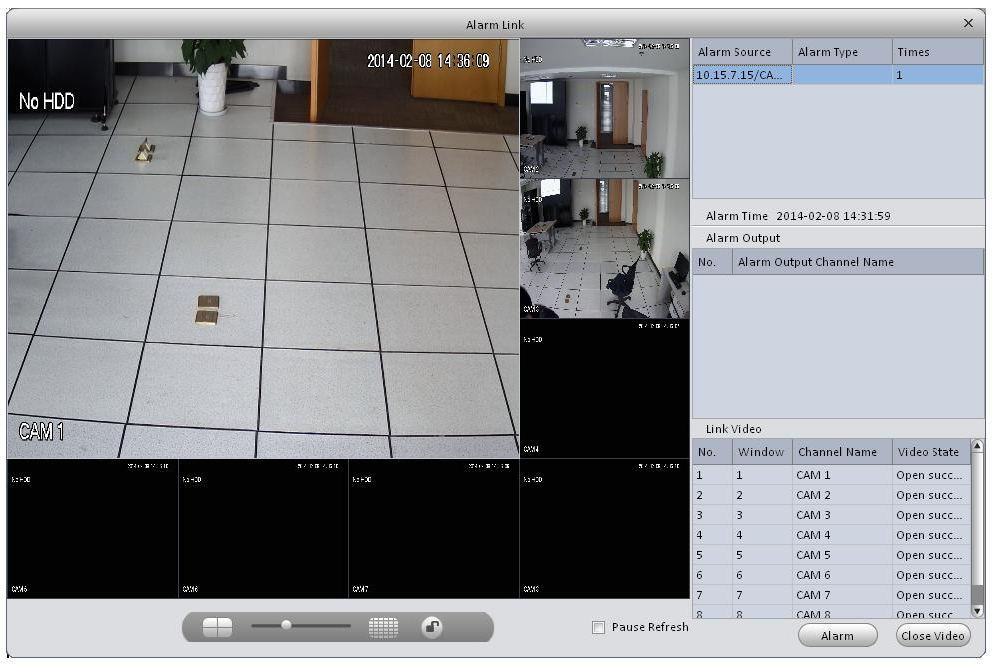Click the Link Video scrollbar down arrow
The image size is (992, 667).
tap(977, 611)
